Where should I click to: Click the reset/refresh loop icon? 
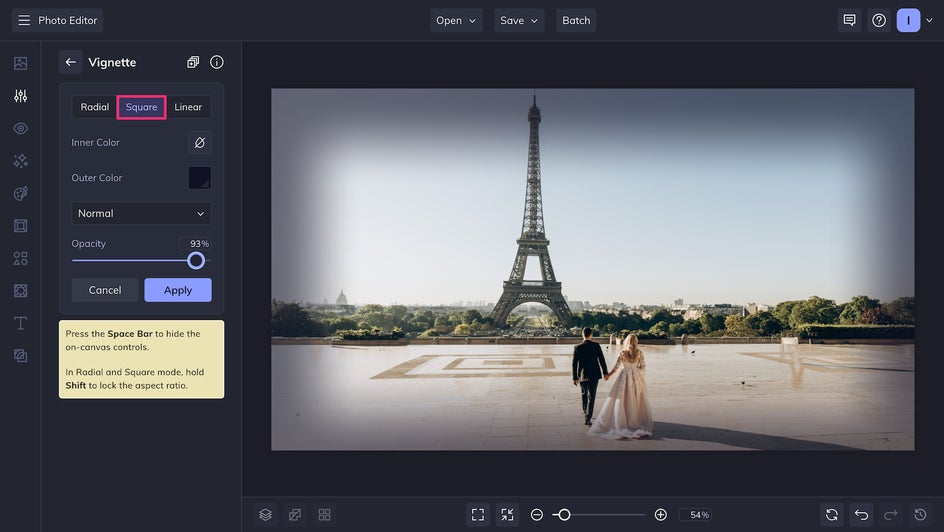[831, 515]
